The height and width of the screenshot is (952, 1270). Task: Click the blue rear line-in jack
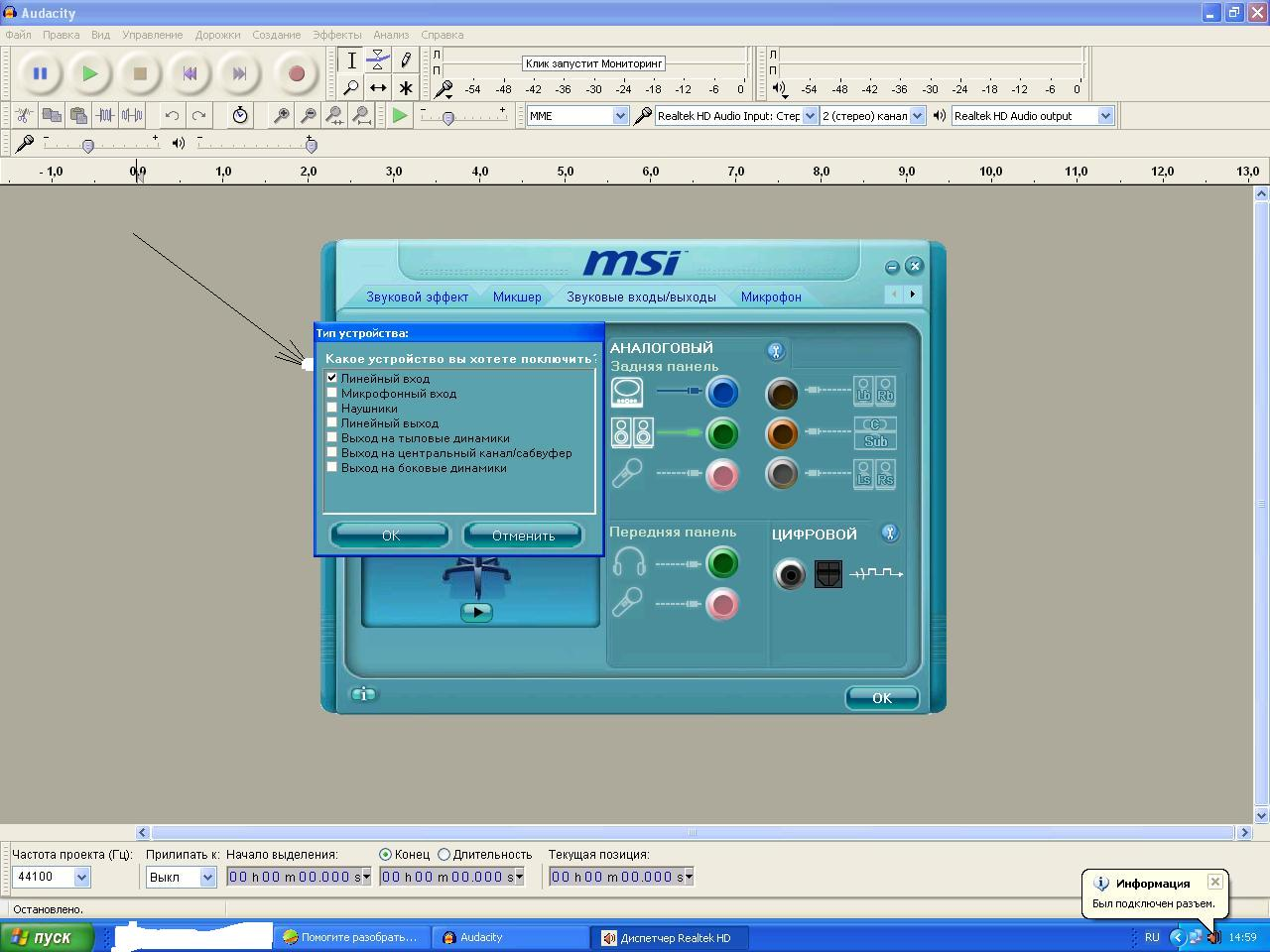point(722,393)
